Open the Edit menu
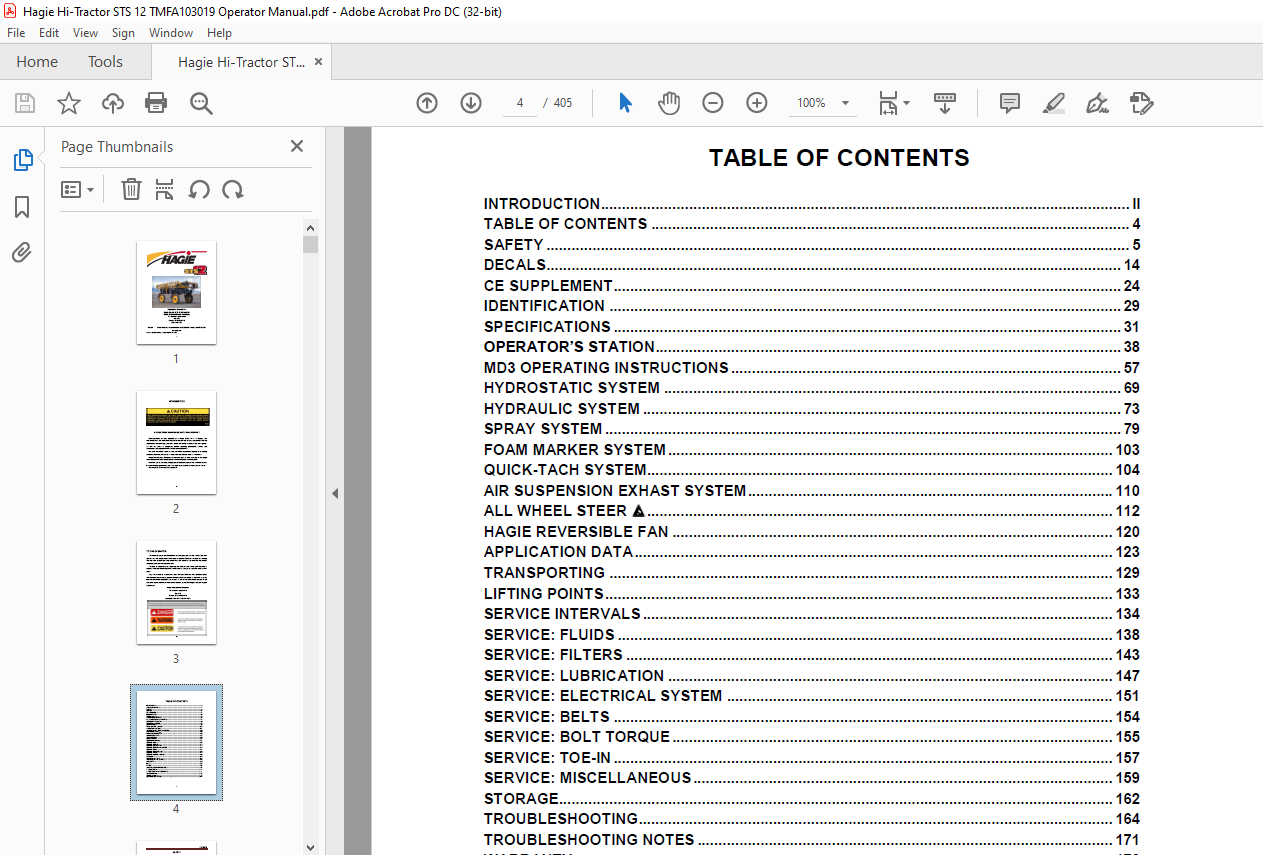Viewport: 1263px width, 855px height. pyautogui.click(x=49, y=33)
